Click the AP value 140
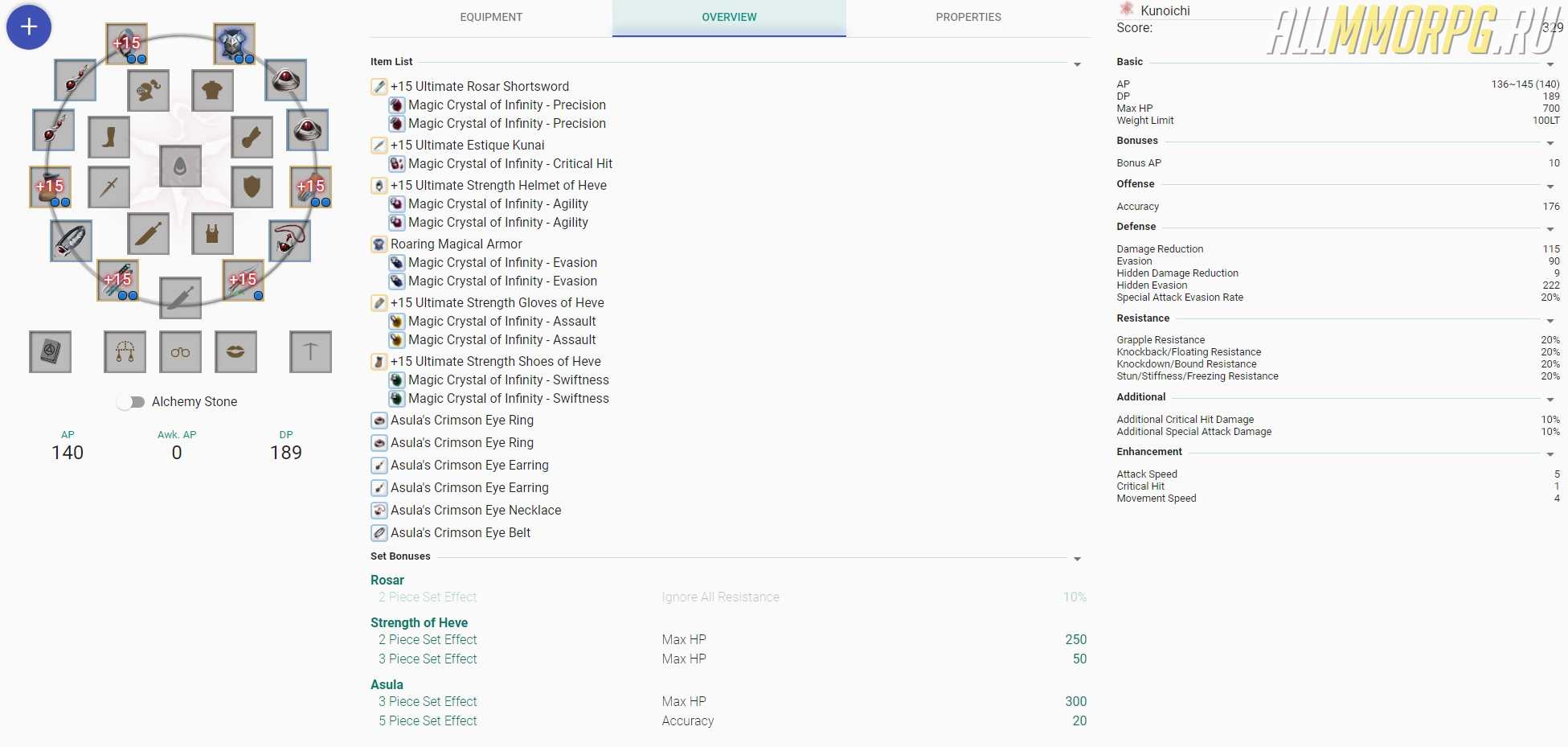Viewport: 1568px width, 747px height. [x=68, y=454]
